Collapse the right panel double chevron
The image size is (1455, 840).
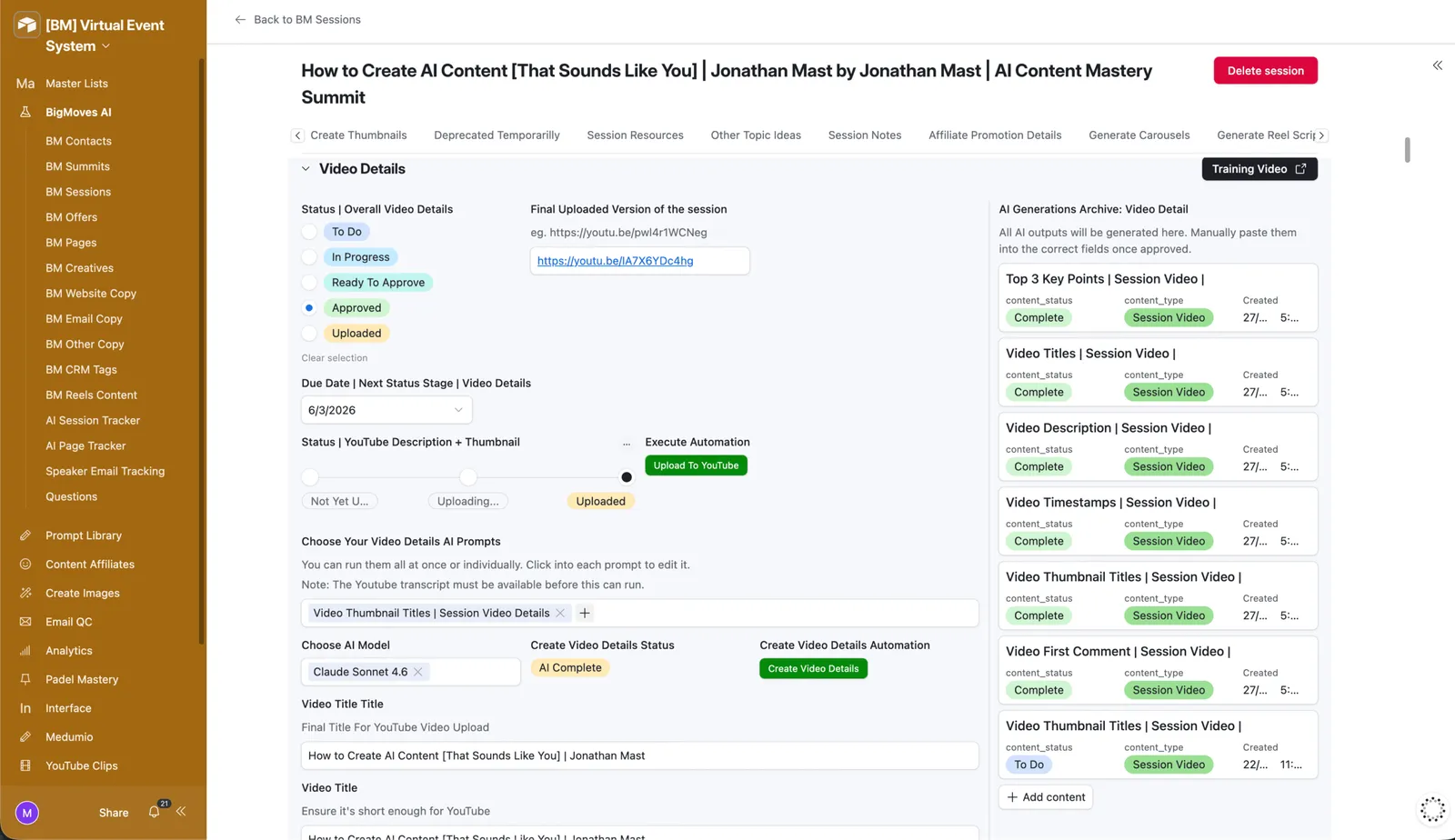coord(1438,65)
